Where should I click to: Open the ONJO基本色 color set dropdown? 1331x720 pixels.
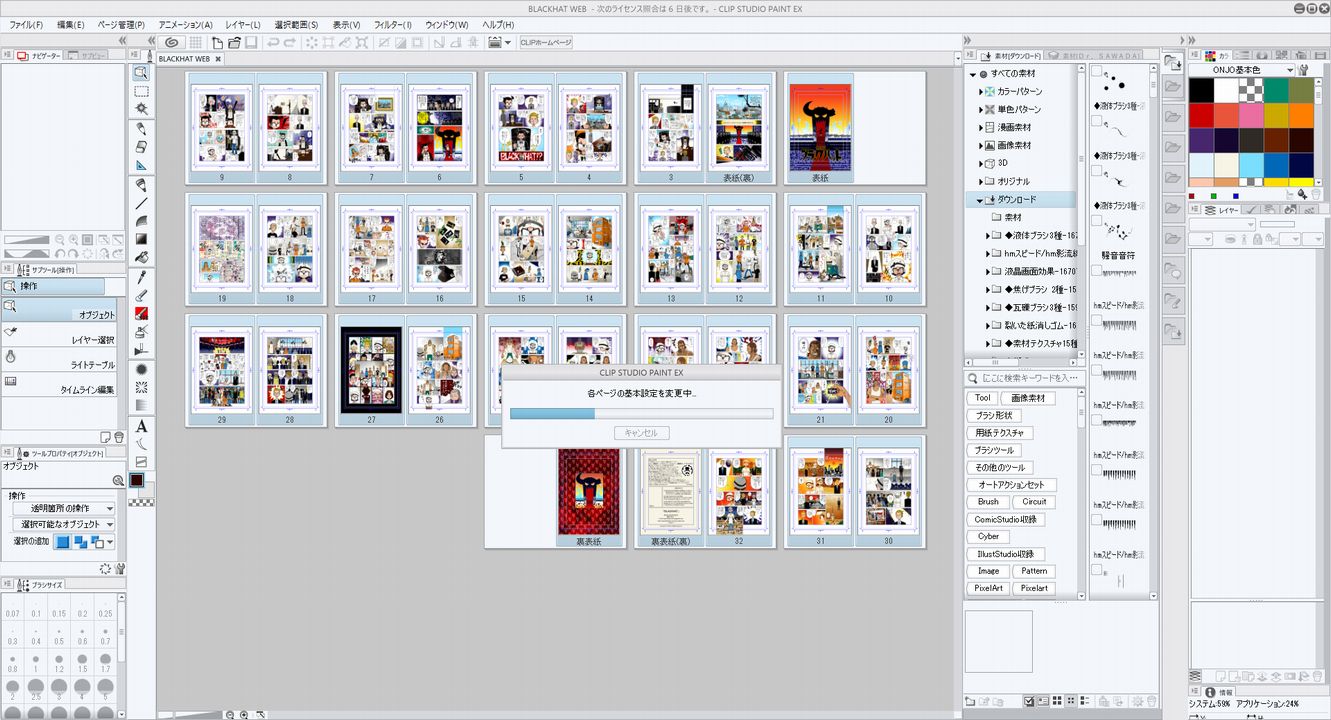point(1290,70)
